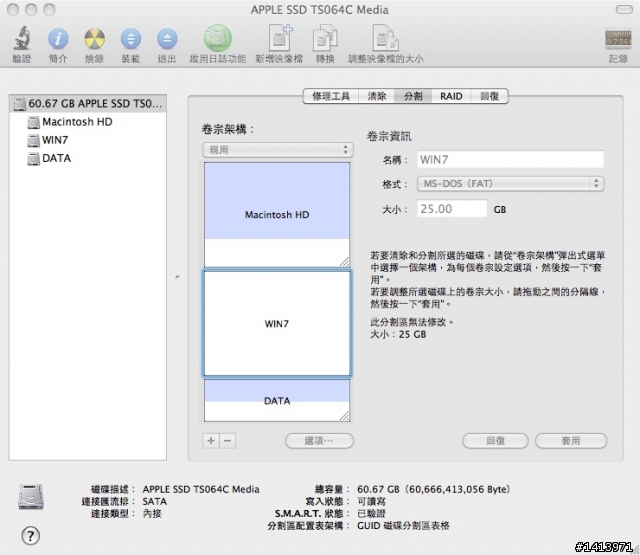The image size is (640, 555).
Task: Switch to the First Aid (修理工具) tab
Action: 331,96
